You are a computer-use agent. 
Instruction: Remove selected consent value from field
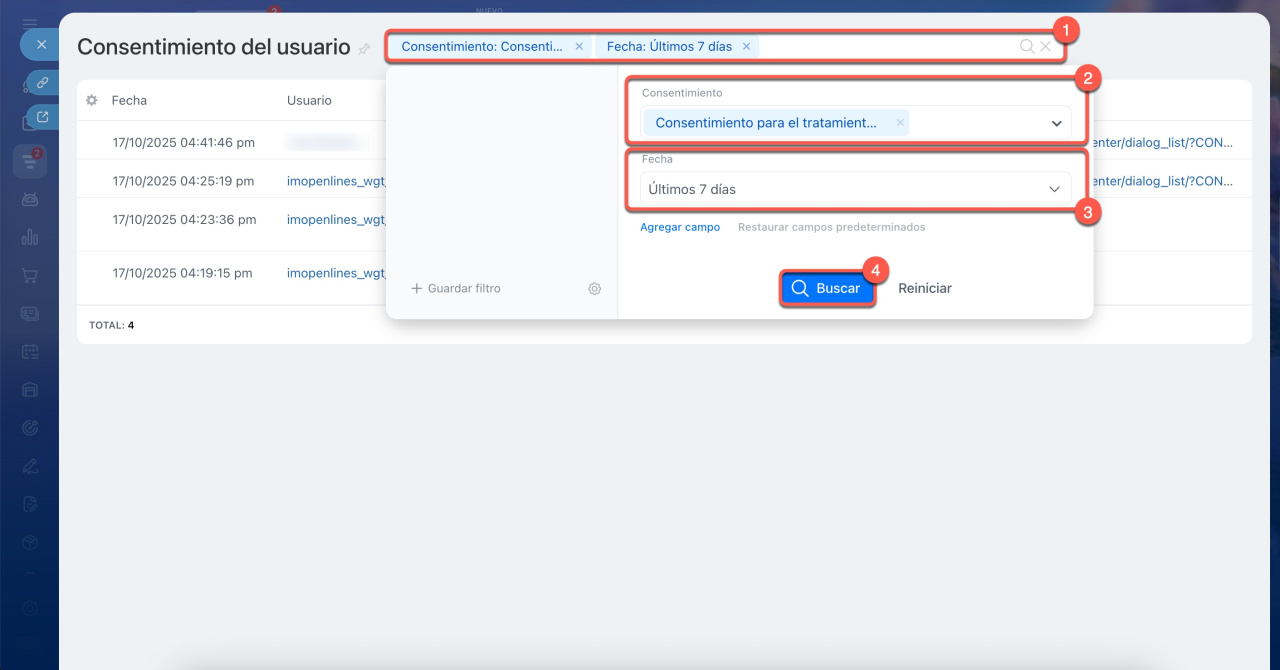(x=900, y=123)
